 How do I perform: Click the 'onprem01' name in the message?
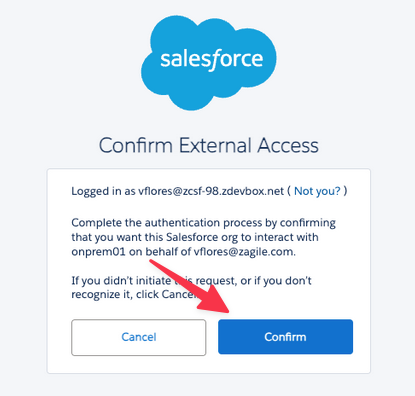(98, 252)
